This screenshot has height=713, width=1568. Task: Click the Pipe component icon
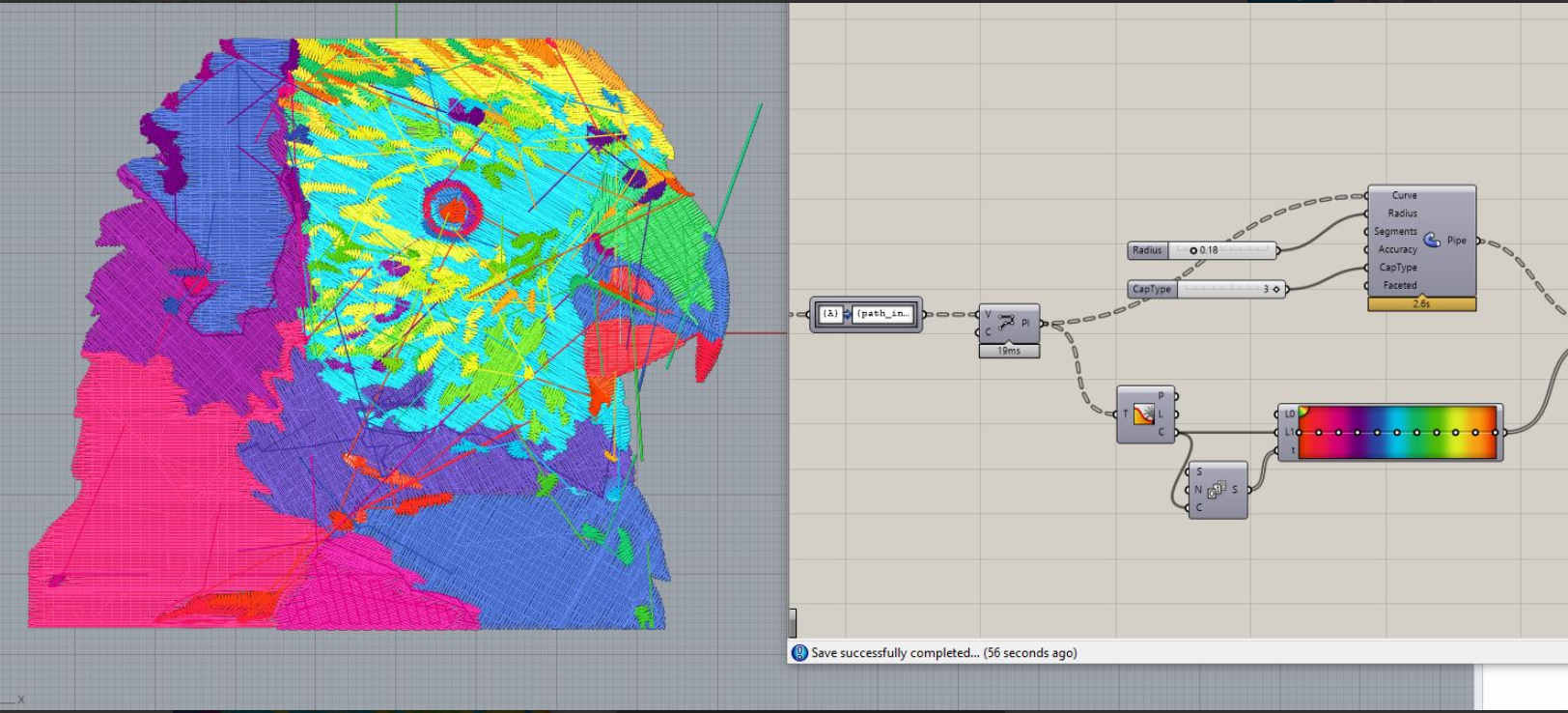coord(1432,240)
